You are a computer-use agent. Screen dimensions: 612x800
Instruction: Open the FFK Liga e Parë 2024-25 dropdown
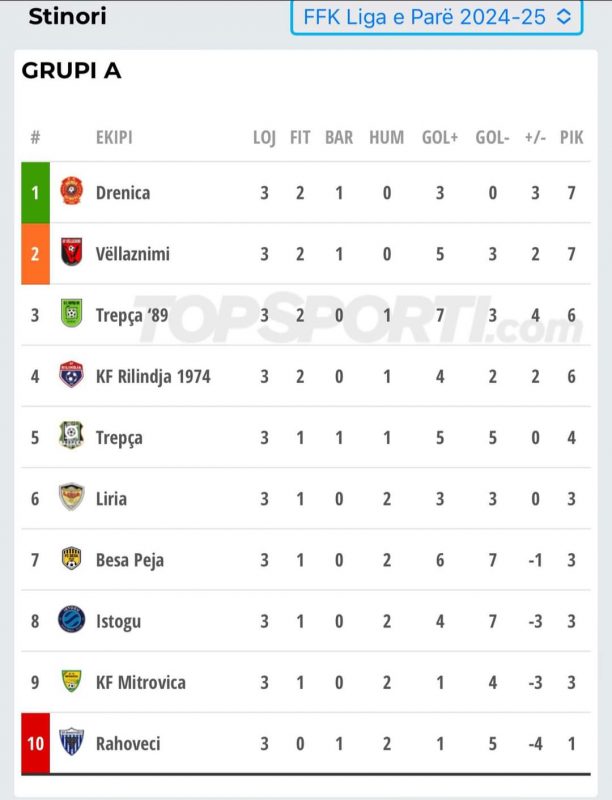coord(437,17)
